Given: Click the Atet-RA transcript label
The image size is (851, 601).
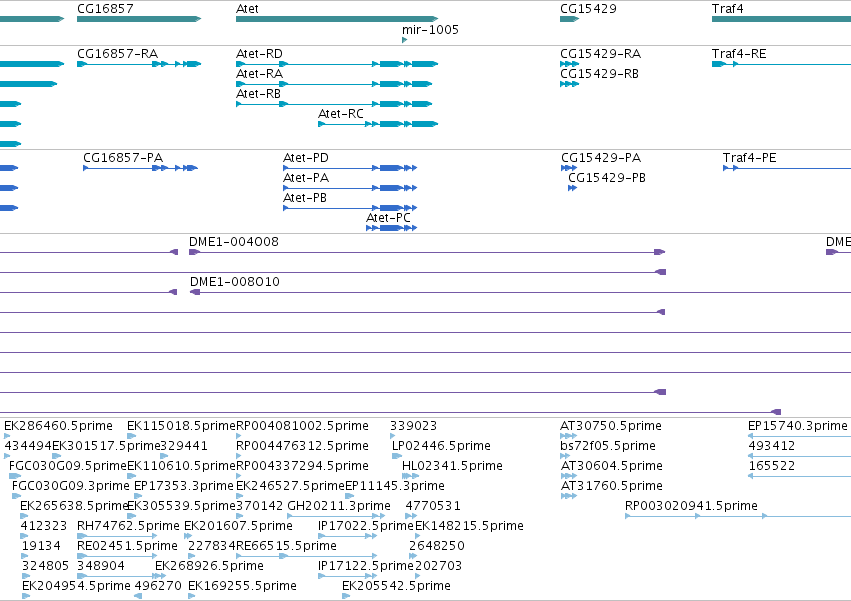Looking at the screenshot, I should click(259, 74).
